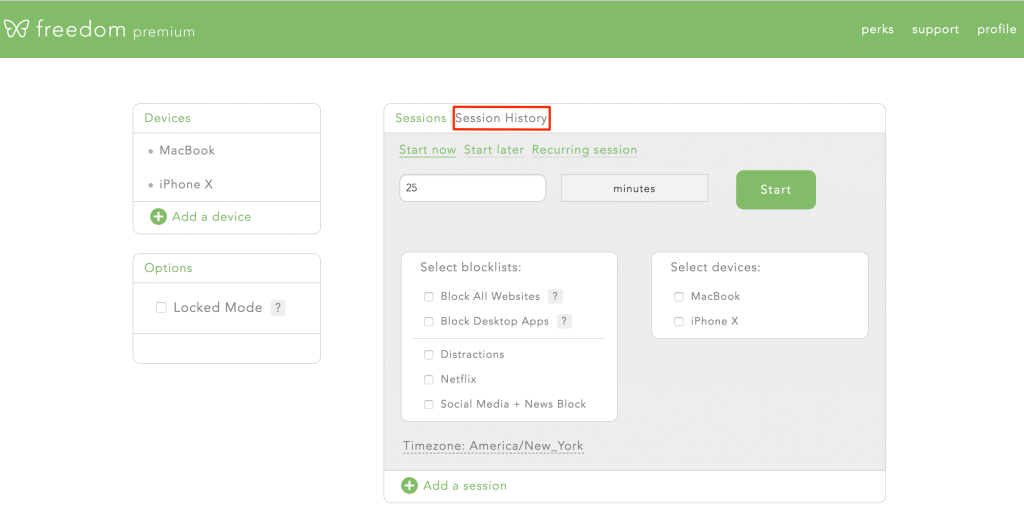Screen dimensions: 1024x507
Task: Open the profile menu in header
Action: click(x=997, y=29)
